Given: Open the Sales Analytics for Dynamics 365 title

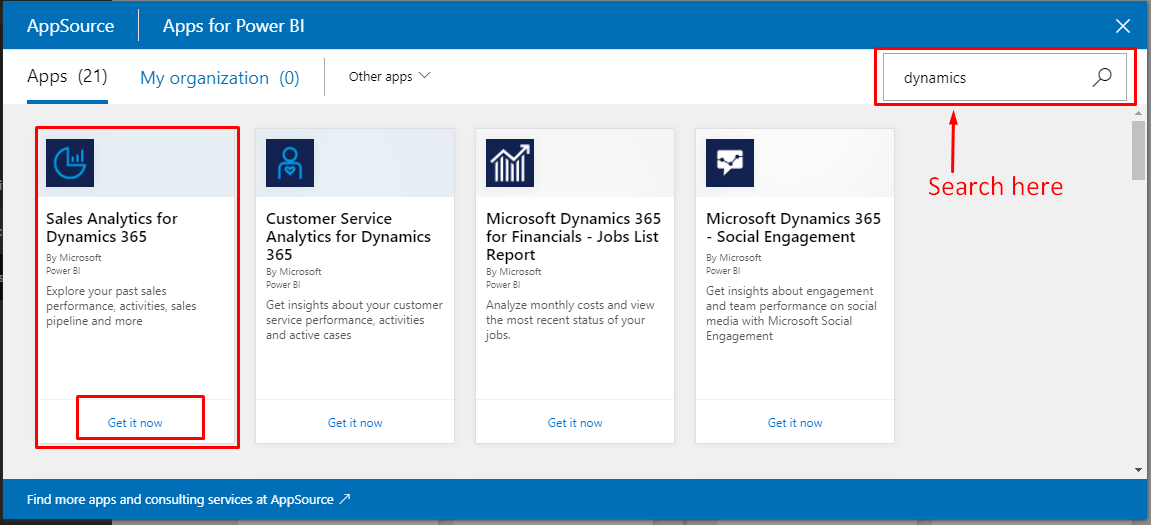Looking at the screenshot, I should [x=112, y=228].
